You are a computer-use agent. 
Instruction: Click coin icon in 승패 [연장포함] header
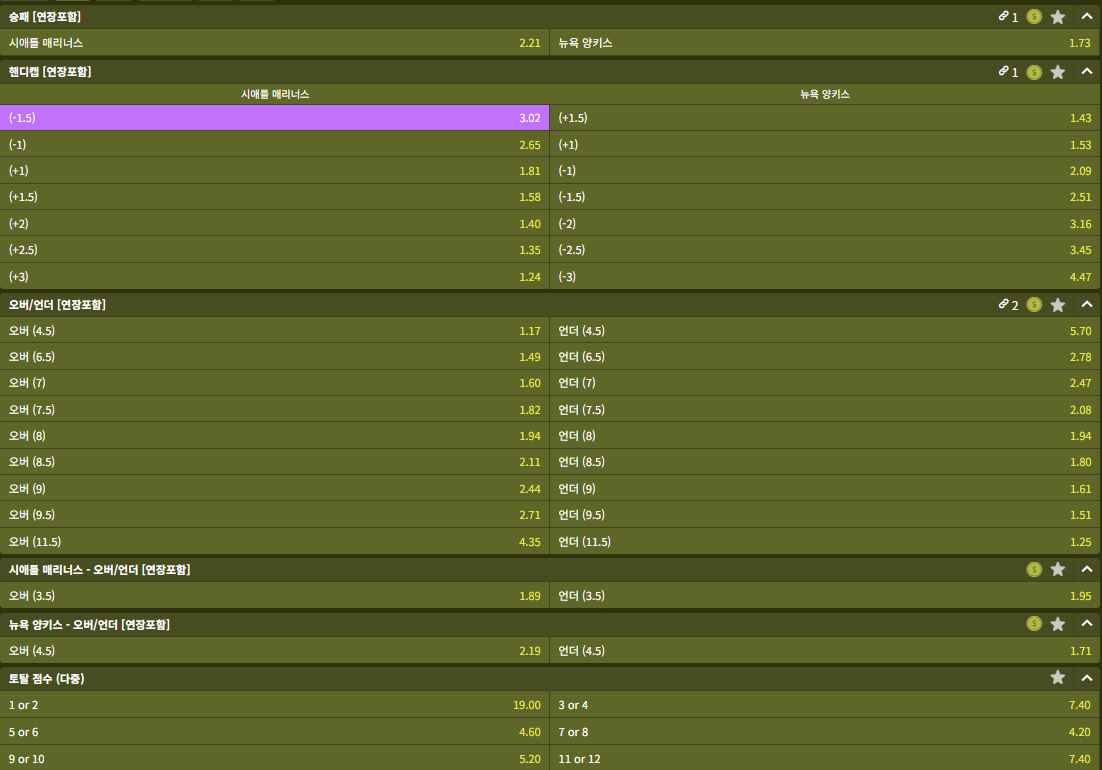pos(1034,17)
